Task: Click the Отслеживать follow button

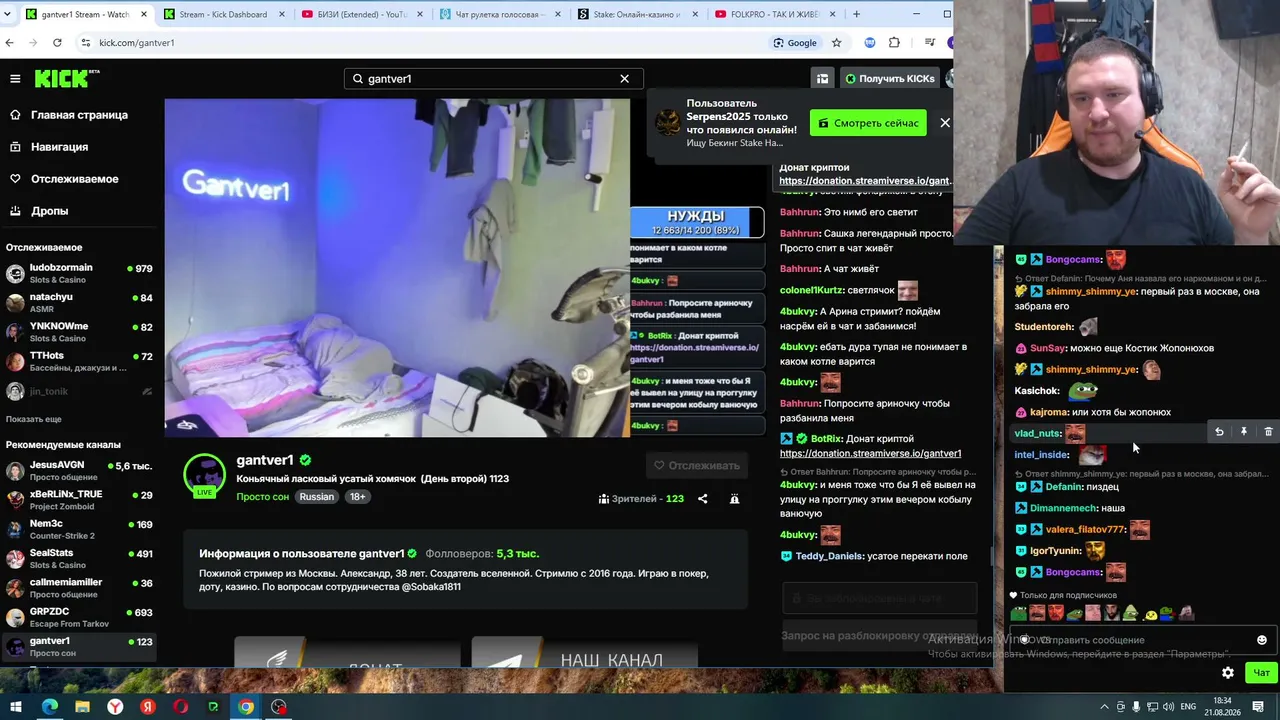Action: point(697,465)
